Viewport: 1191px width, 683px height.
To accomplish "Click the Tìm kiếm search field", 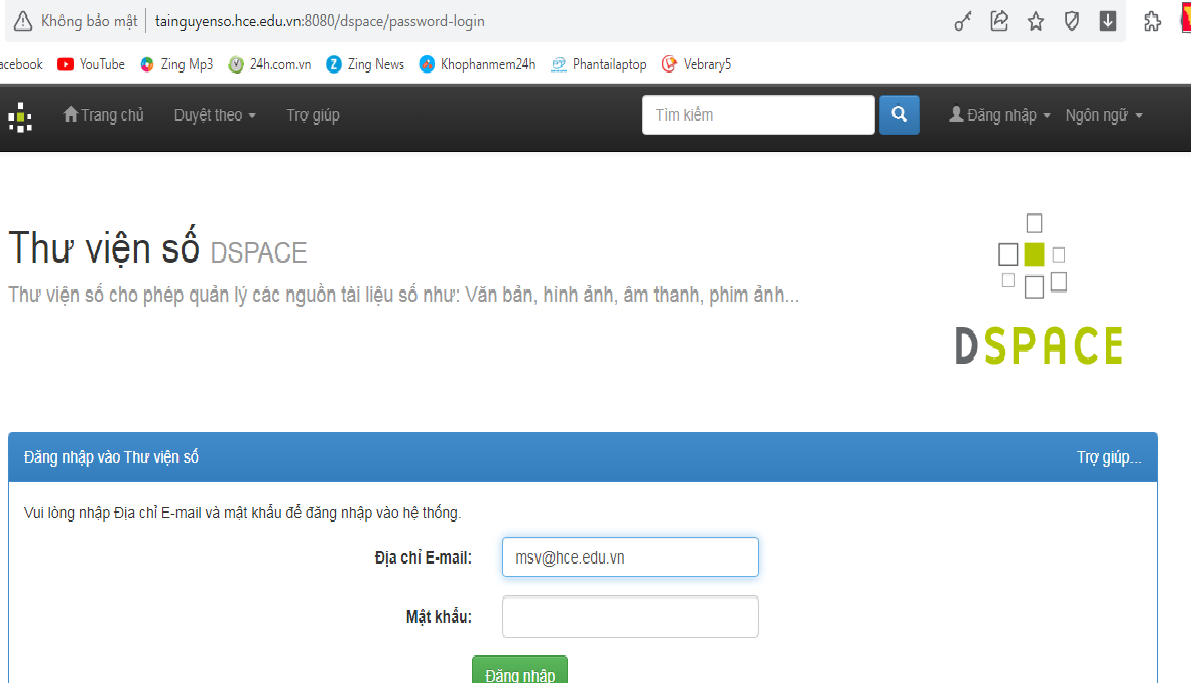I will click(x=758, y=115).
